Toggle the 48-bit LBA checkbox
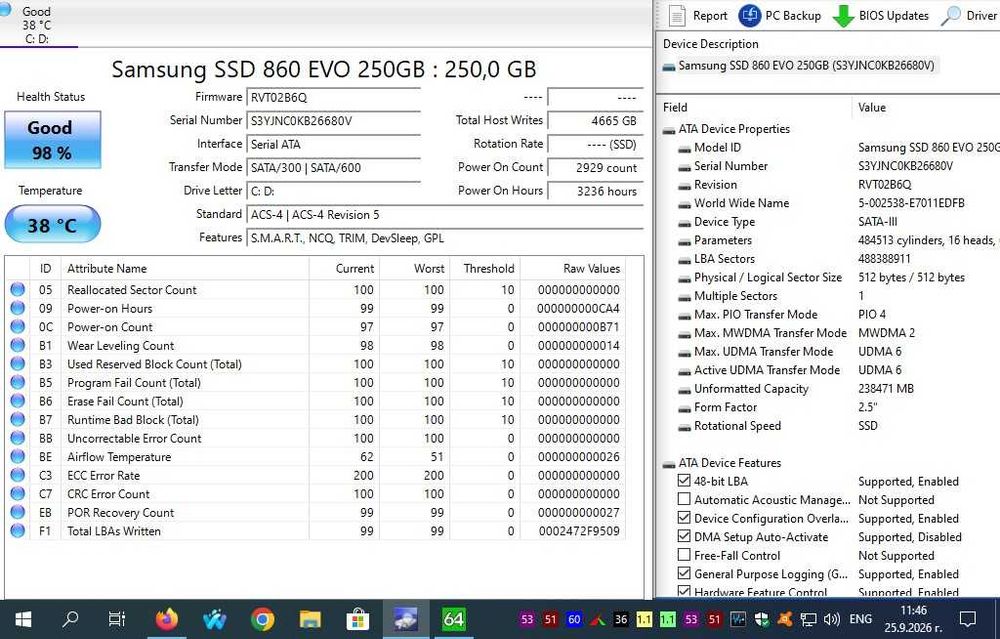 pos(684,481)
